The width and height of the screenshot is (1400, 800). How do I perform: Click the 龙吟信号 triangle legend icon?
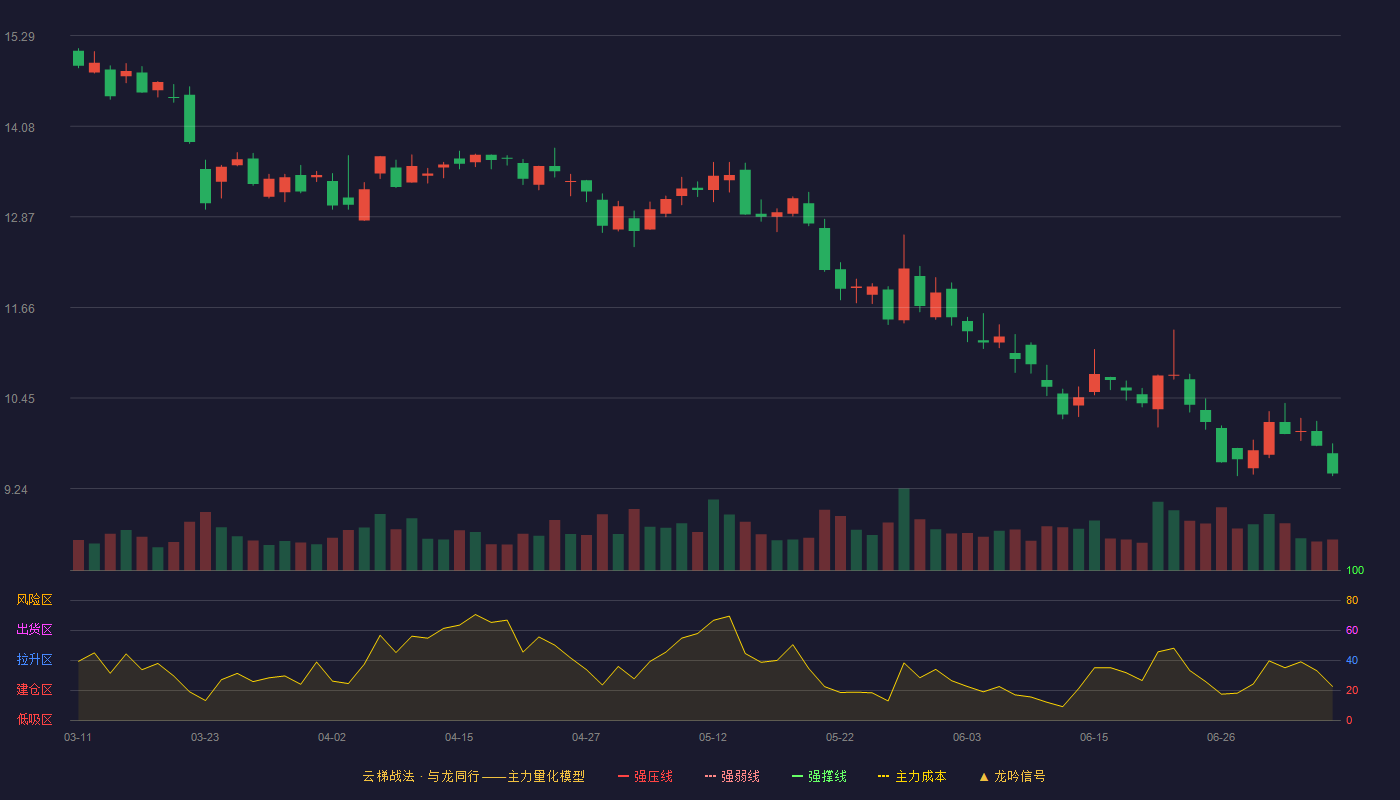984,776
